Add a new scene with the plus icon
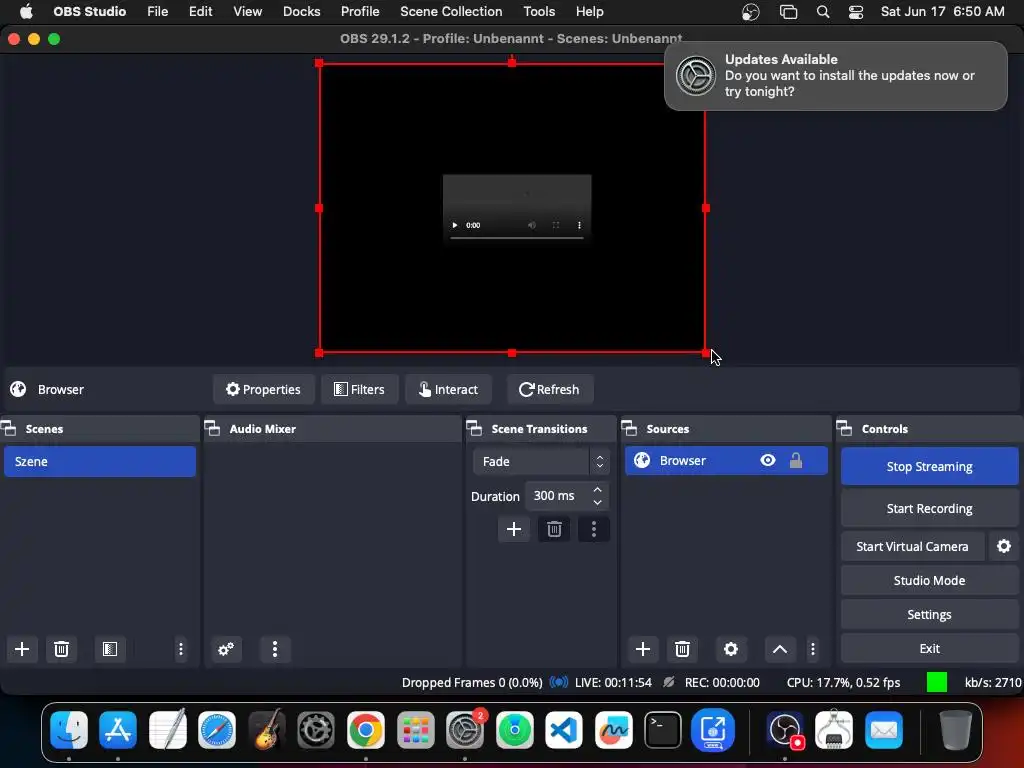This screenshot has width=1024, height=768. coord(22,649)
